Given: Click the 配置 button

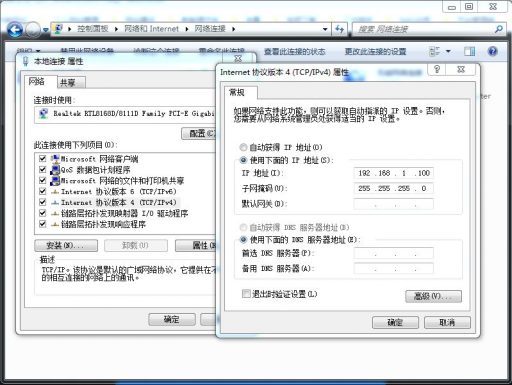Looking at the screenshot, I should point(199,134).
